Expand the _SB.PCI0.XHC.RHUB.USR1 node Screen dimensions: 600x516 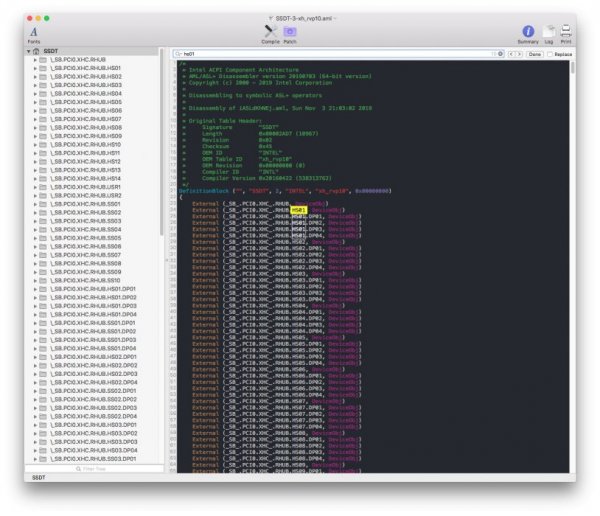[x=34, y=186]
